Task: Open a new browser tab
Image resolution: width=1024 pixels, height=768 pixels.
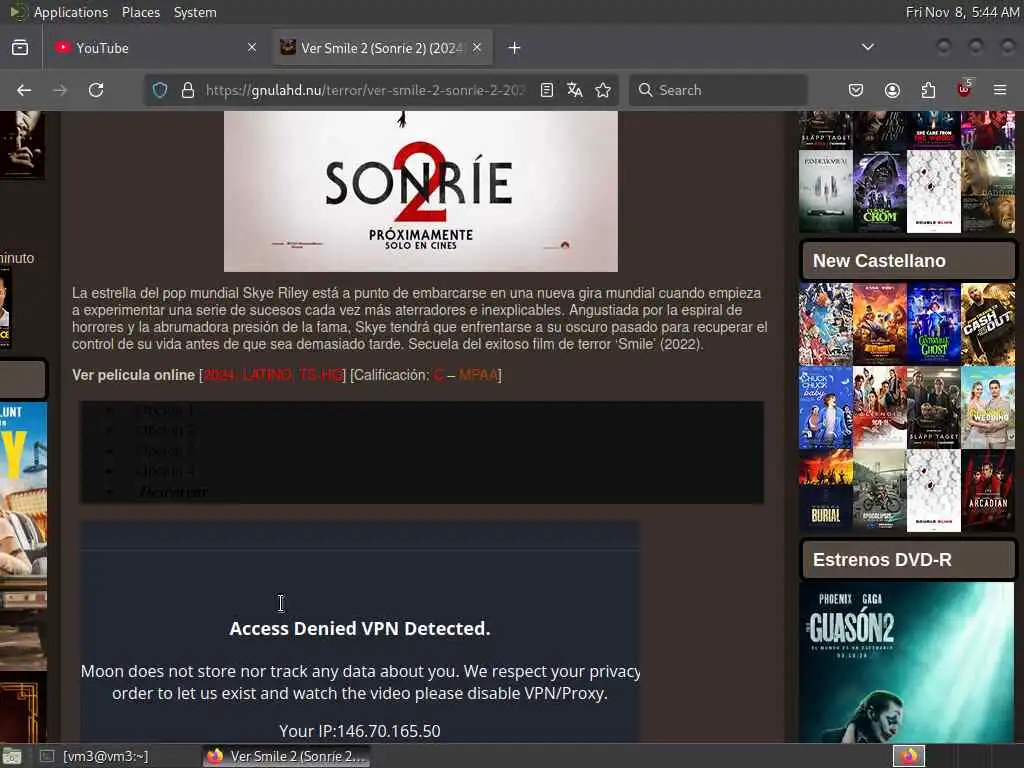Action: (515, 48)
